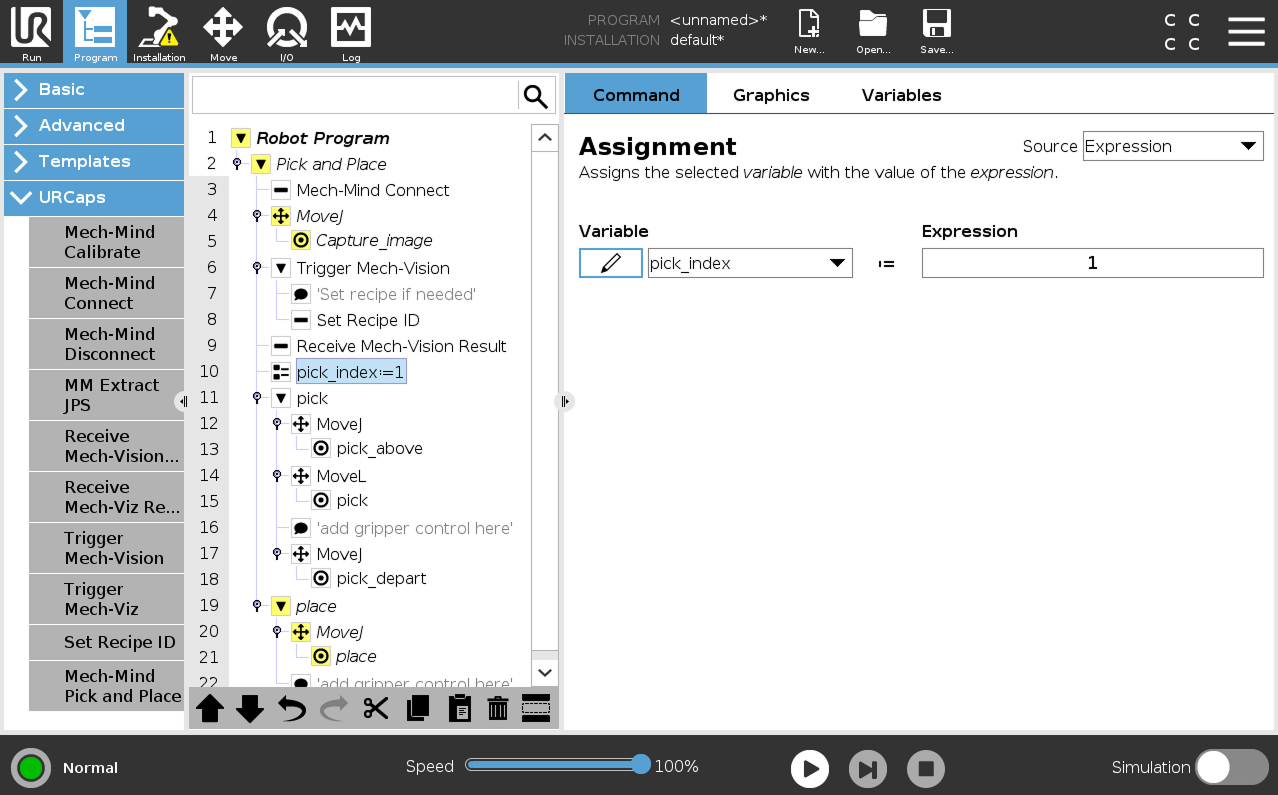Select the Set Recipe ID tree node

368,320
